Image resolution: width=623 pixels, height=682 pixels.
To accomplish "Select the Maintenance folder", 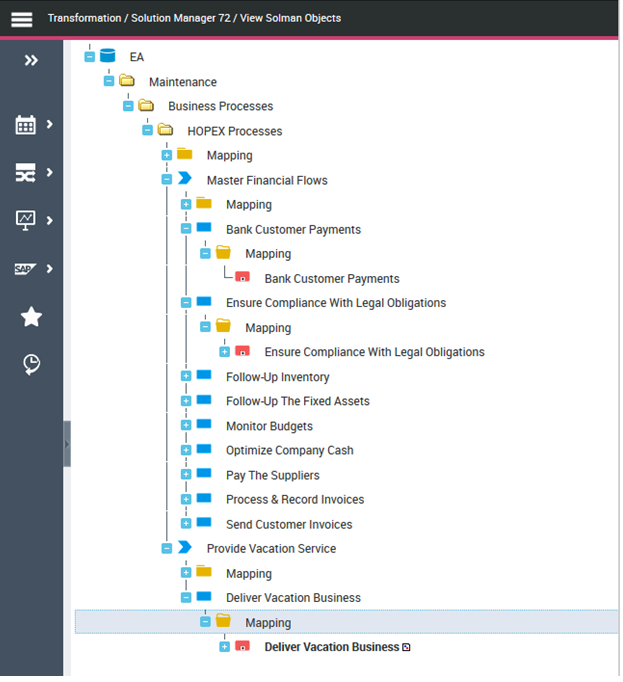I will point(182,82).
